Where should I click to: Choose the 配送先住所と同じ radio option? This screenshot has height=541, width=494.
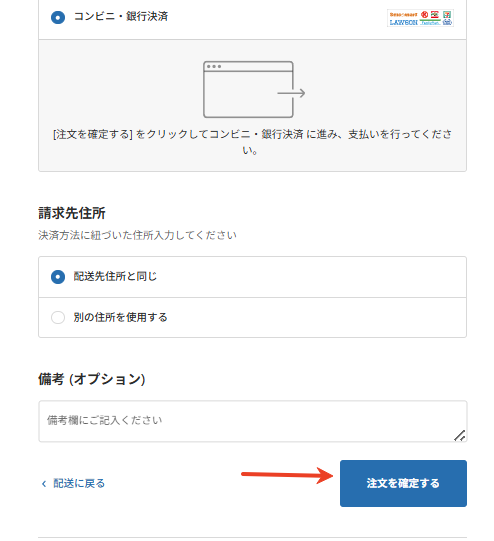click(x=58, y=277)
